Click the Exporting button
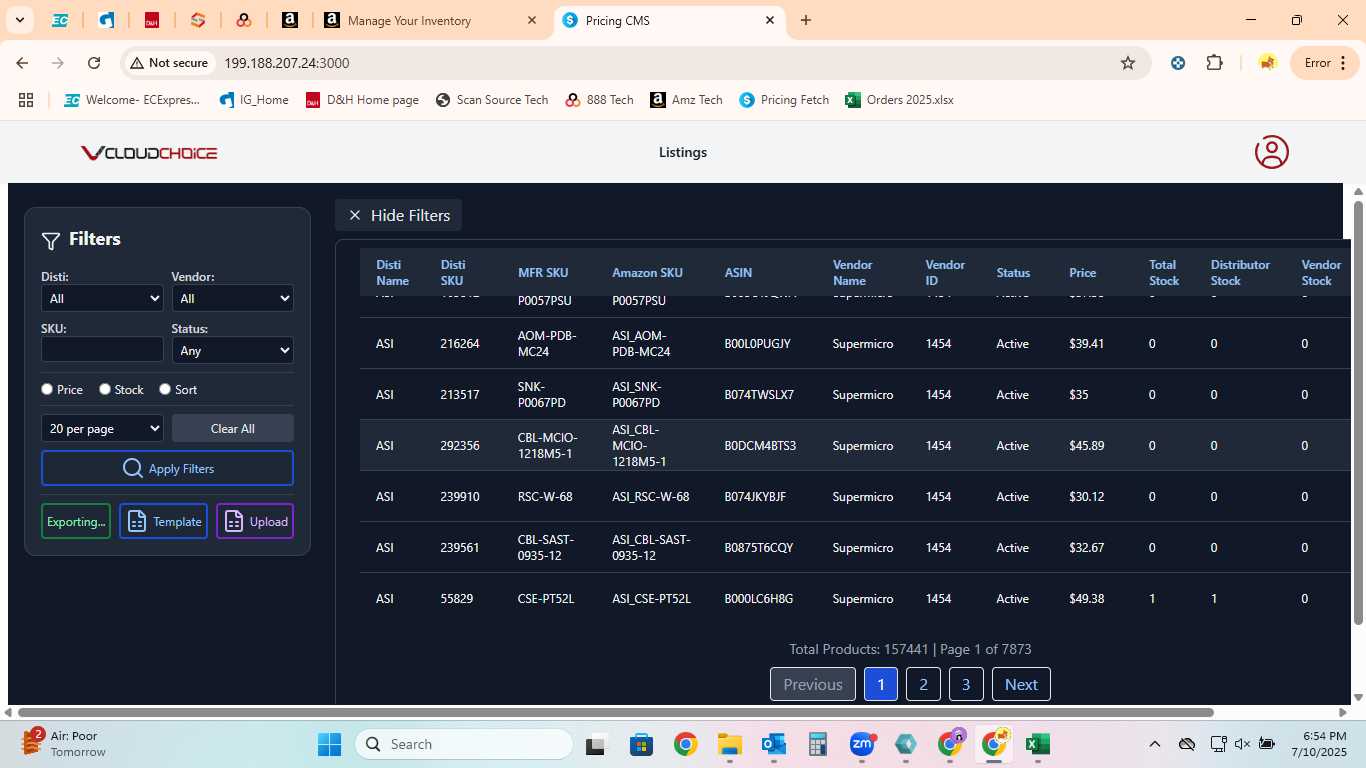Viewport: 1366px width, 768px height. pyautogui.click(x=76, y=521)
